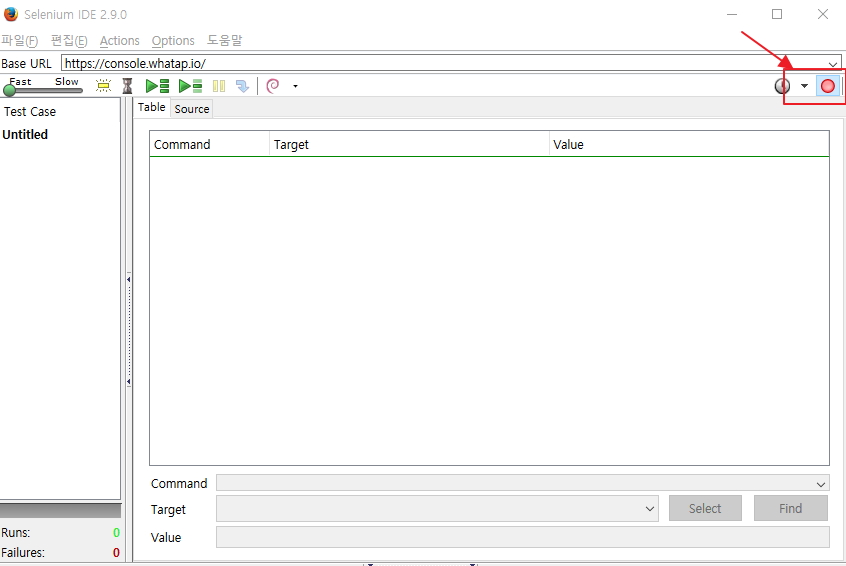Open the Options menu

tap(173, 40)
